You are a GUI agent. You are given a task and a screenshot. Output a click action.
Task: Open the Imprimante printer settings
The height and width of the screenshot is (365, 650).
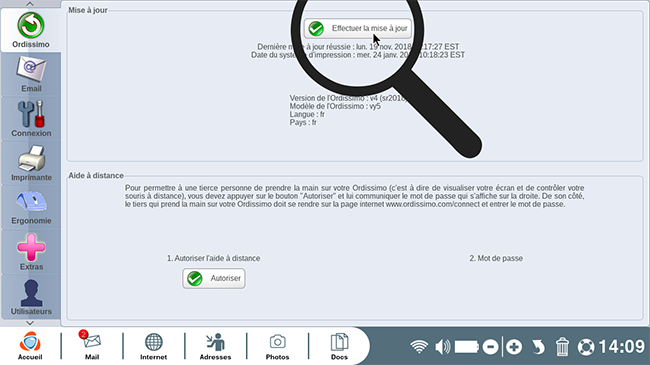(31, 163)
